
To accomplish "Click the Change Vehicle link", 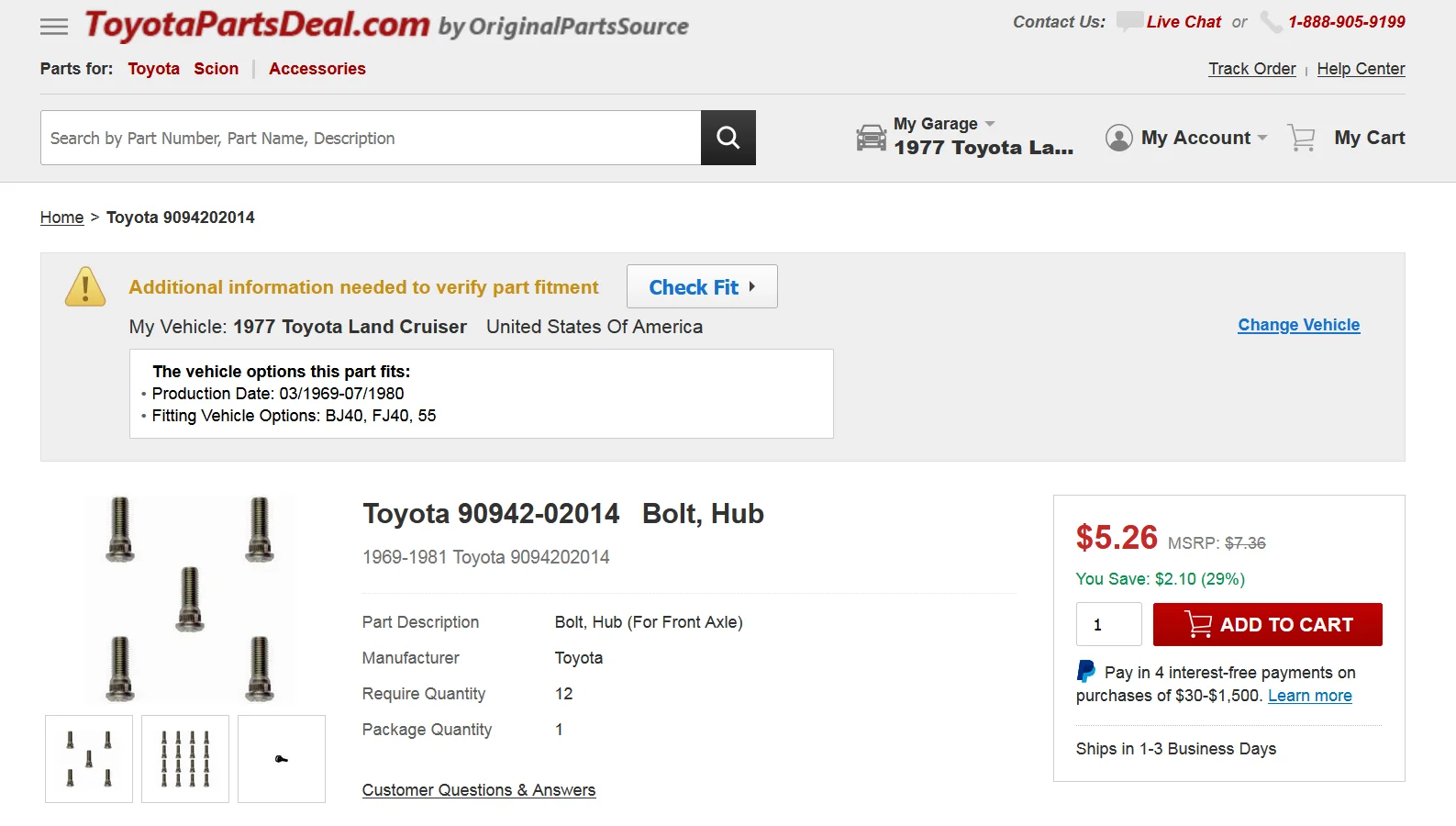I will 1298,325.
